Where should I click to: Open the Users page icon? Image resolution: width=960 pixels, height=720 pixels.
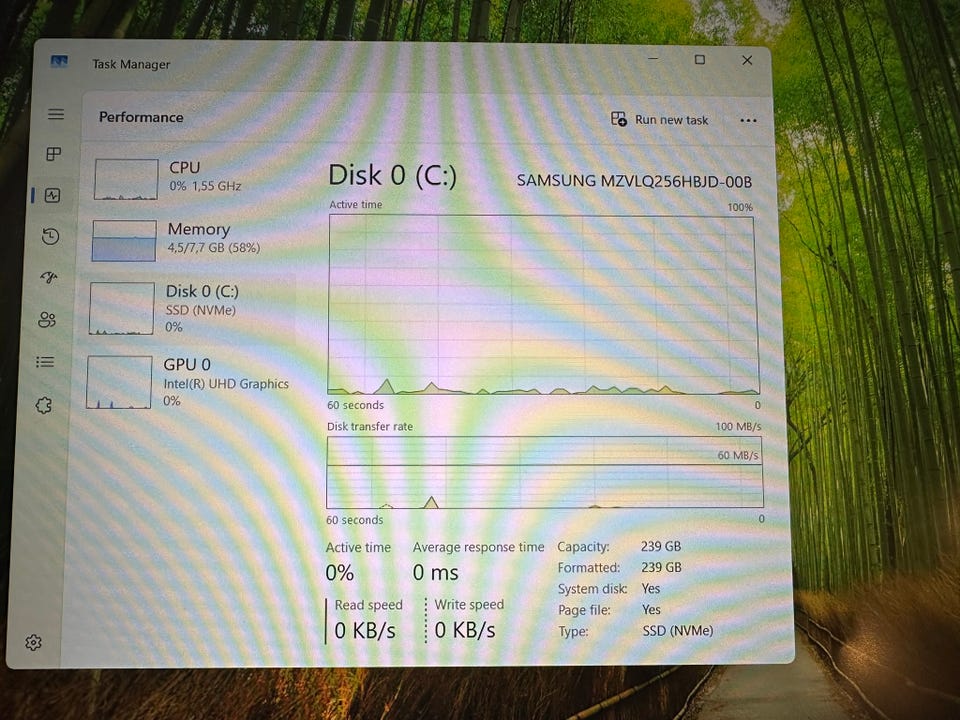47,319
